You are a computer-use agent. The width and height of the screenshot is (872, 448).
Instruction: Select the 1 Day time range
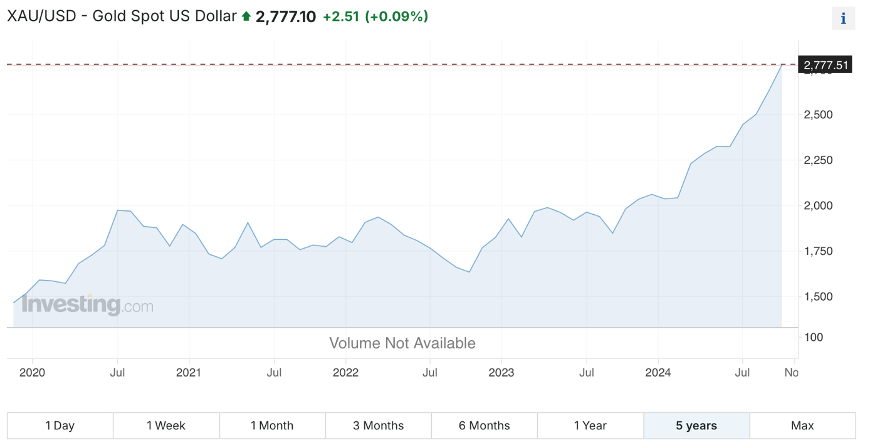tap(60, 426)
